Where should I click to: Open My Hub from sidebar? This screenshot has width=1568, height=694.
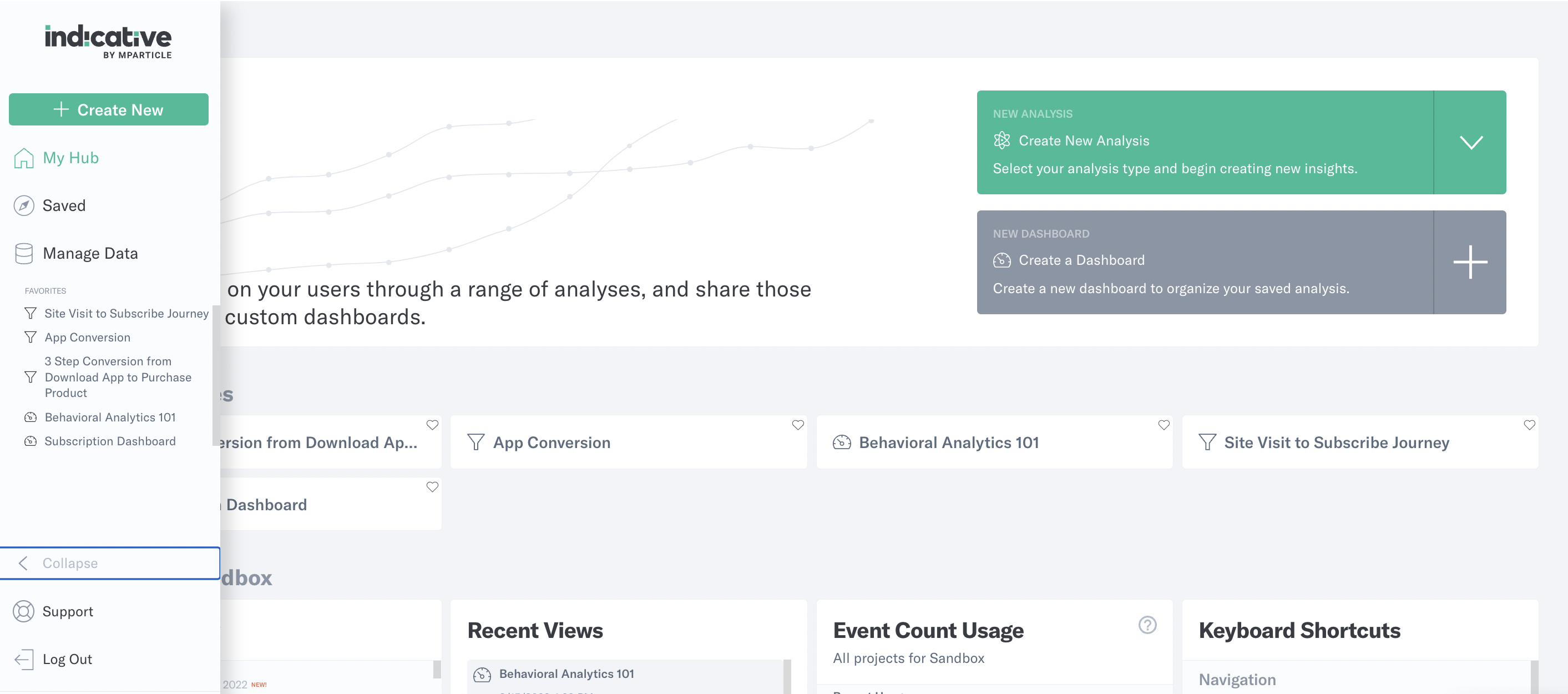(71, 157)
